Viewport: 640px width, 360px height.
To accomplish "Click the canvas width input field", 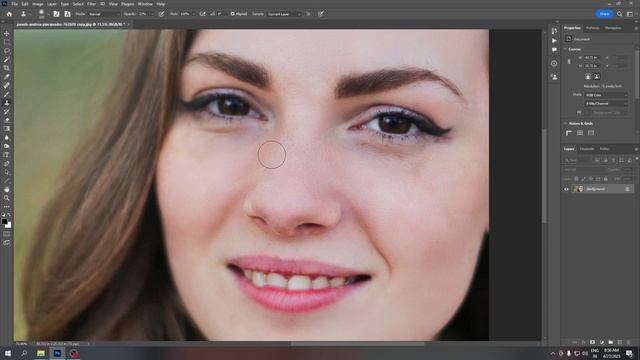I will pyautogui.click(x=592, y=58).
